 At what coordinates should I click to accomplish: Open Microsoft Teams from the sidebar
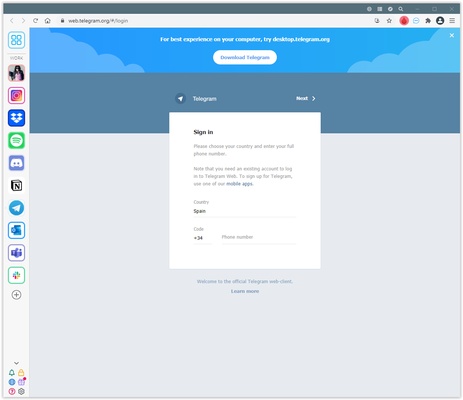click(x=16, y=253)
